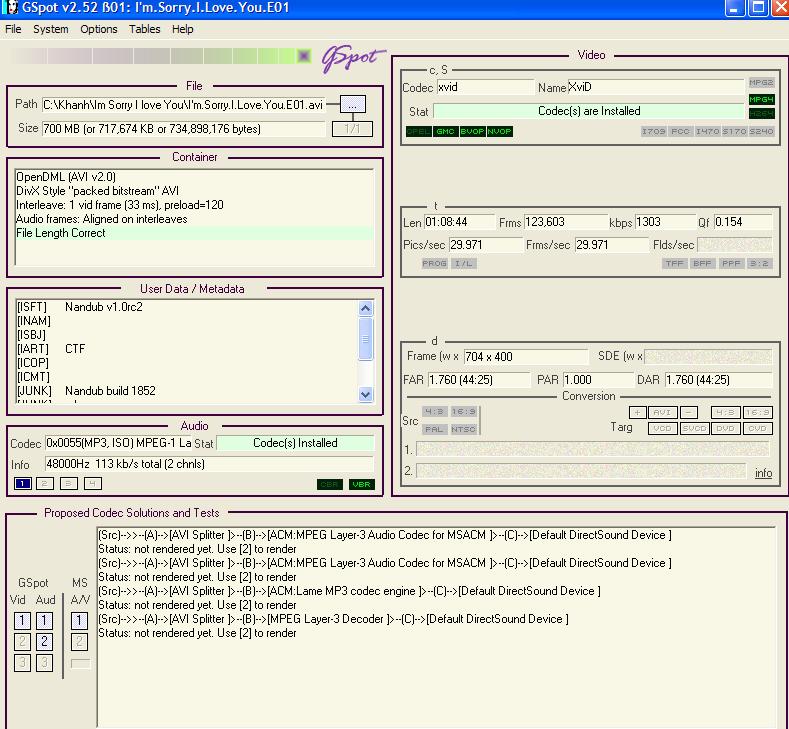Screen dimensions: 789x729
Task: Click the BVOP codec feature indicator
Action: coord(472,131)
